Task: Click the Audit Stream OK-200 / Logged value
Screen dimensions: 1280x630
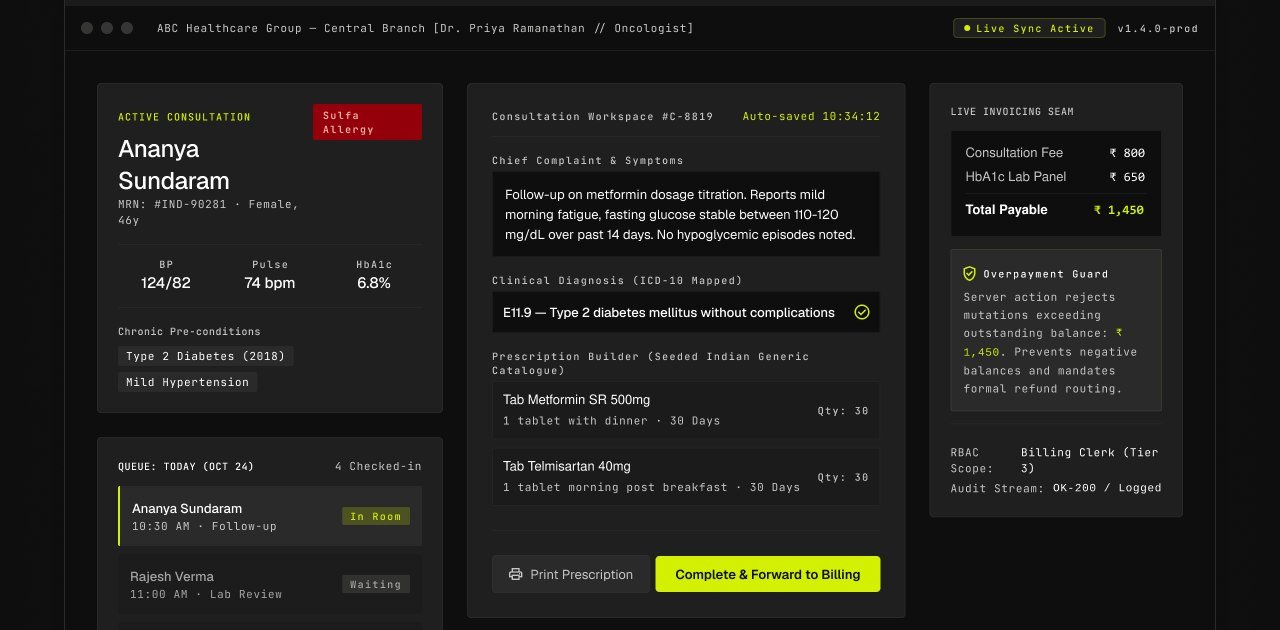Action: click(1107, 488)
